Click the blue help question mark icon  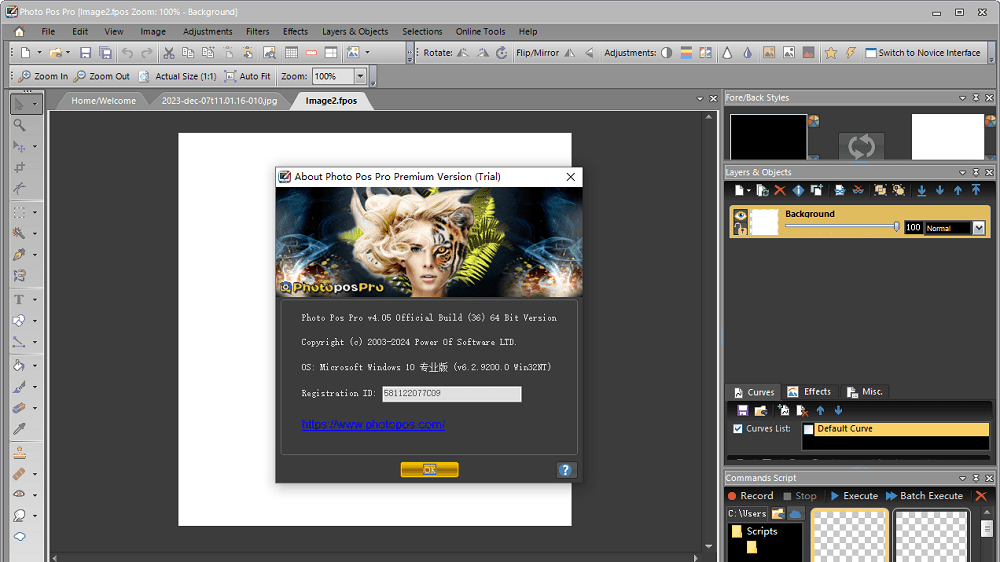(x=565, y=470)
